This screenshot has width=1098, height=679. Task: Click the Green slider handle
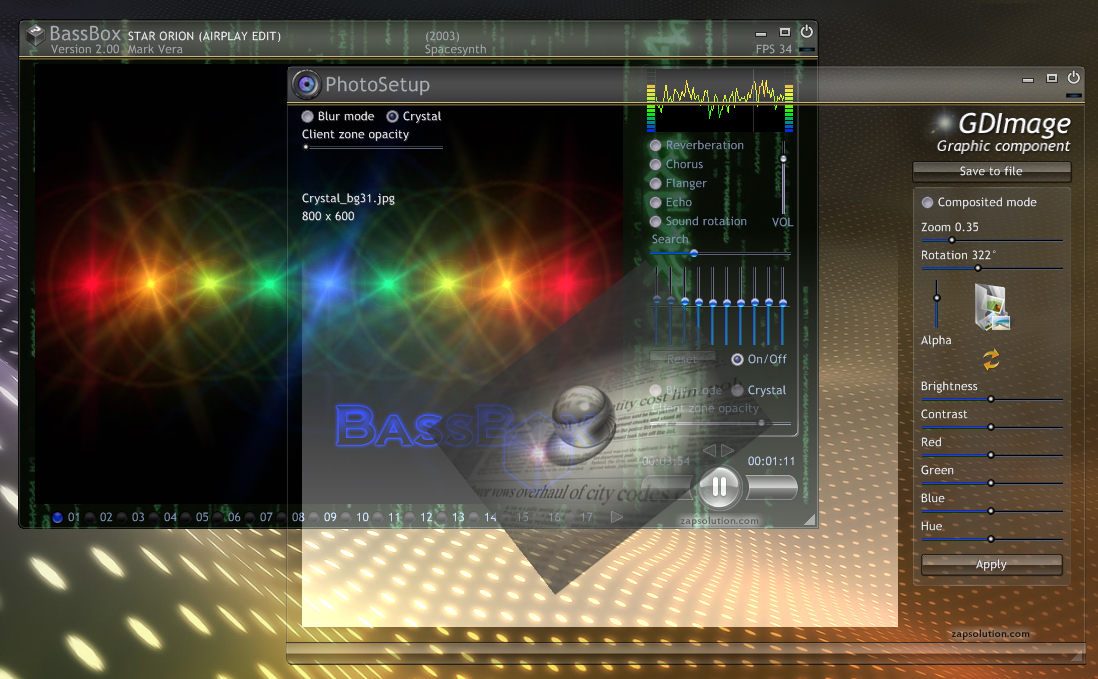coord(991,483)
